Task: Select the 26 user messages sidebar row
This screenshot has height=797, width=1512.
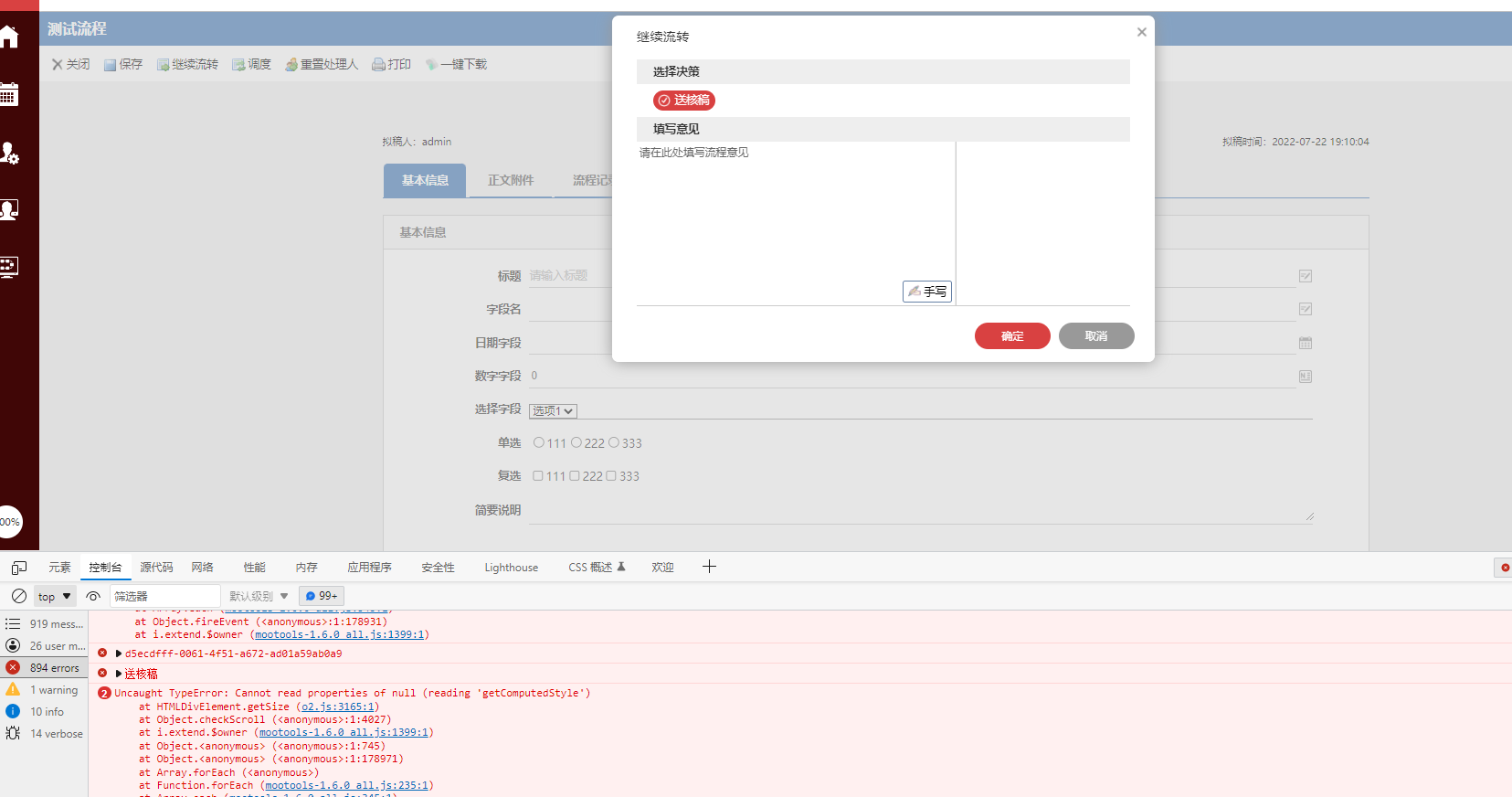Action: pyautogui.click(x=44, y=645)
